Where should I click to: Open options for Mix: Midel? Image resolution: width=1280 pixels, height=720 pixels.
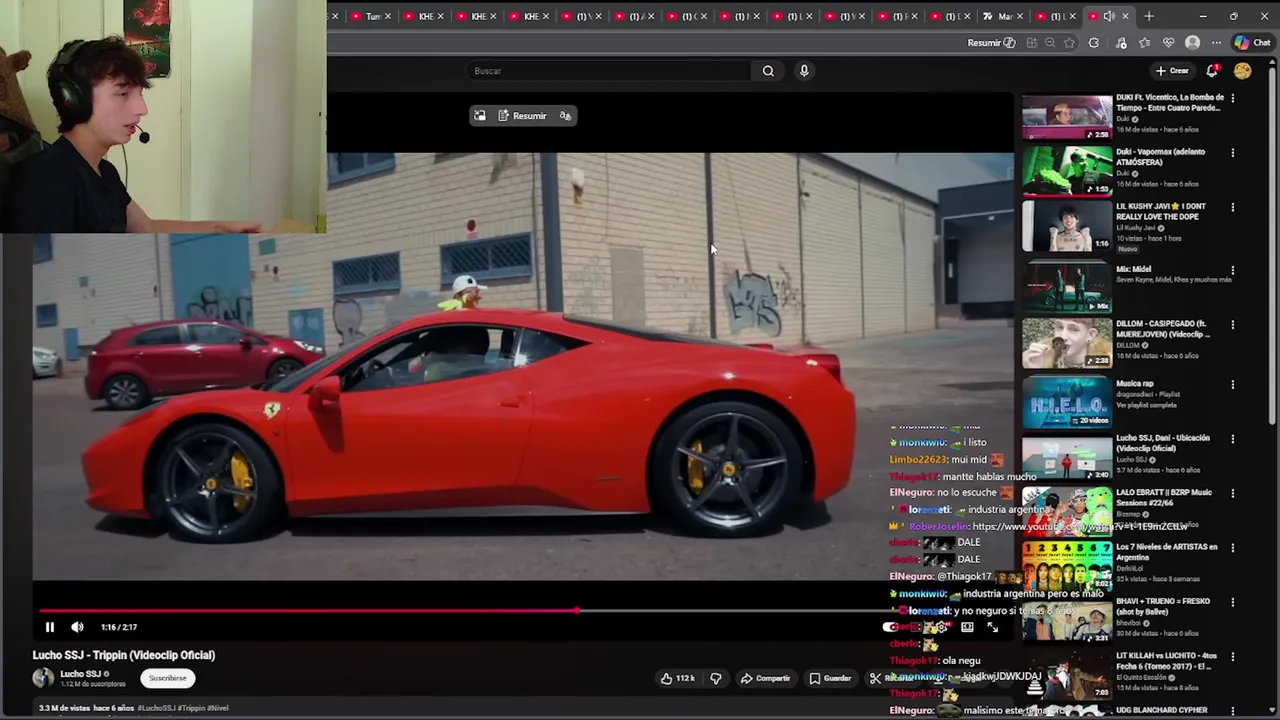(1232, 271)
